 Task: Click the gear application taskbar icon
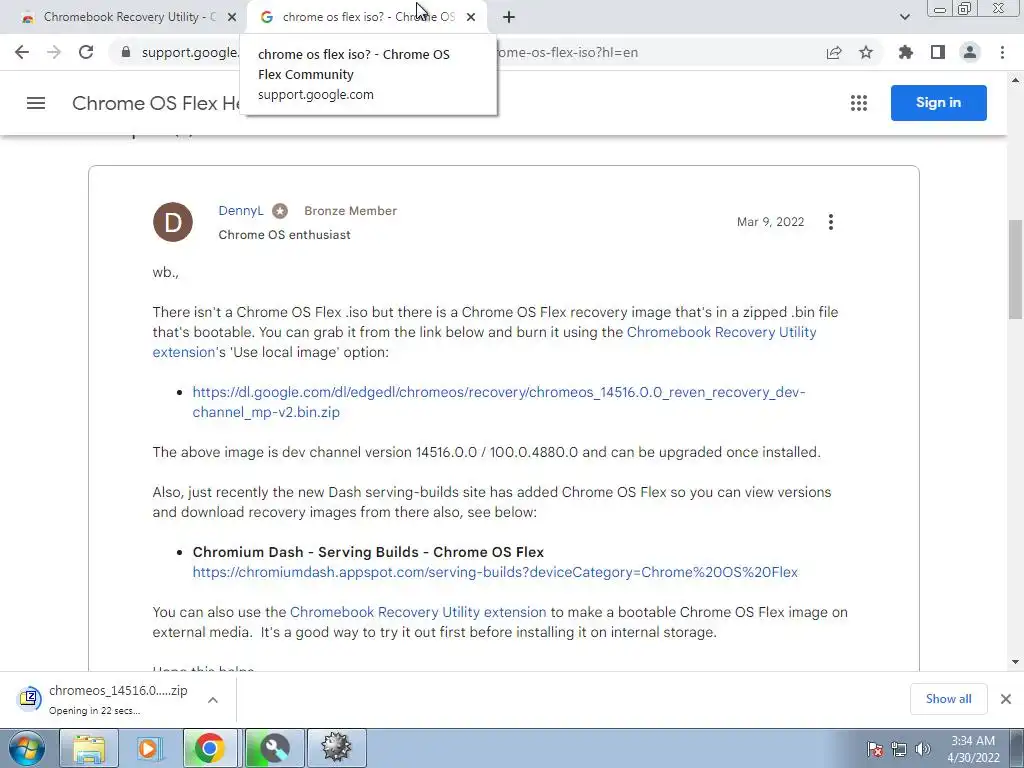(336, 748)
